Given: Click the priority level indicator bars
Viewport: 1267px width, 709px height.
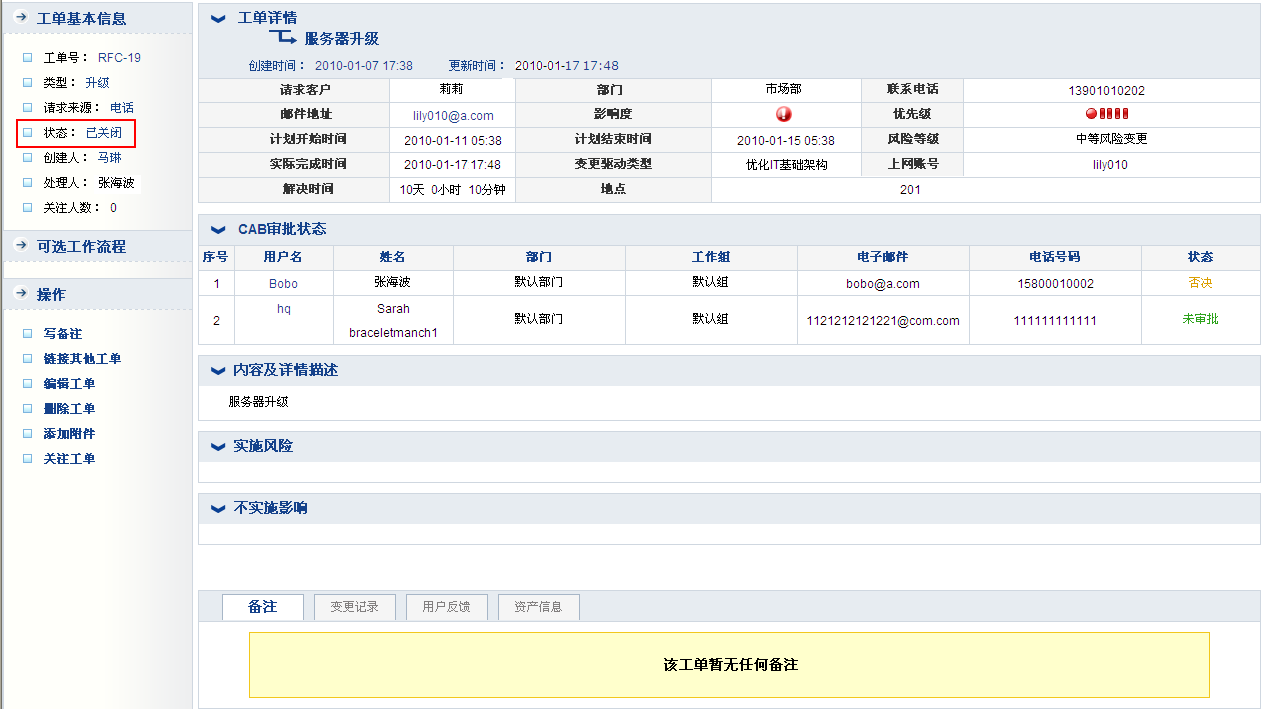Looking at the screenshot, I should 1106,114.
